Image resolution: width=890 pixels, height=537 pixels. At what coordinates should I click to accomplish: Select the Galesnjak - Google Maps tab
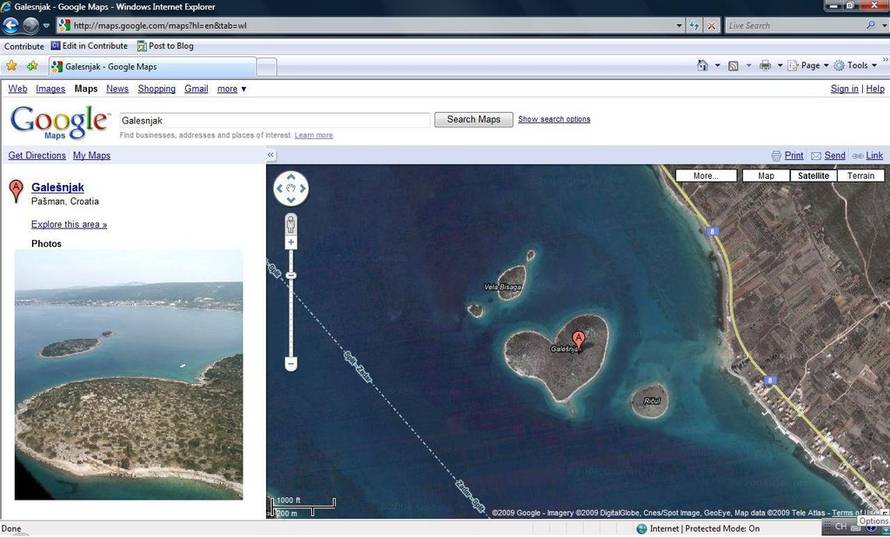[152, 66]
